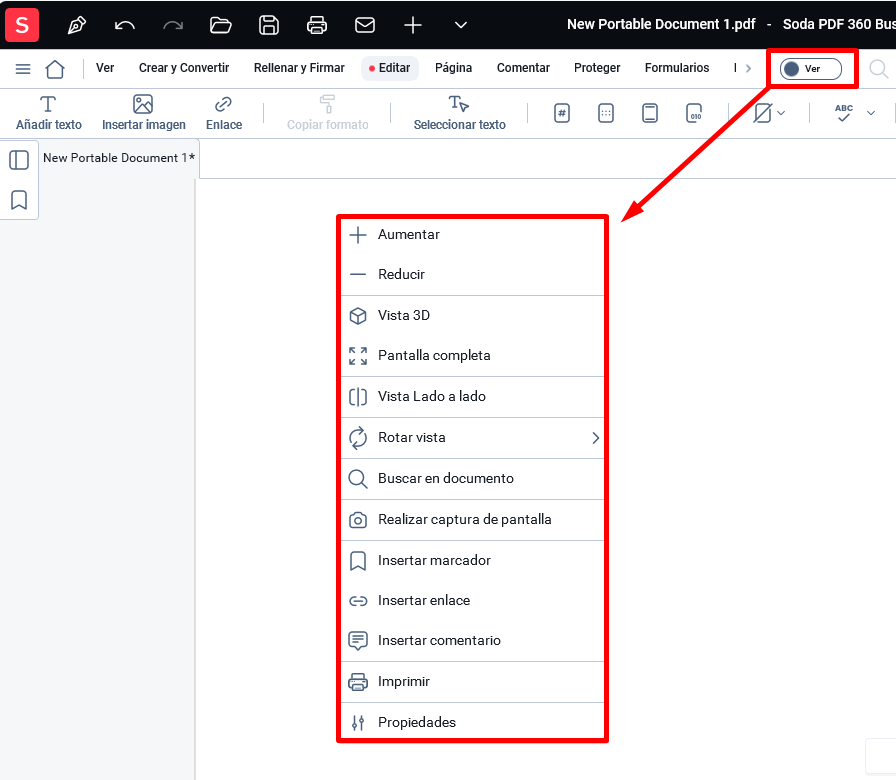Open the Formularios tab

click(x=677, y=68)
